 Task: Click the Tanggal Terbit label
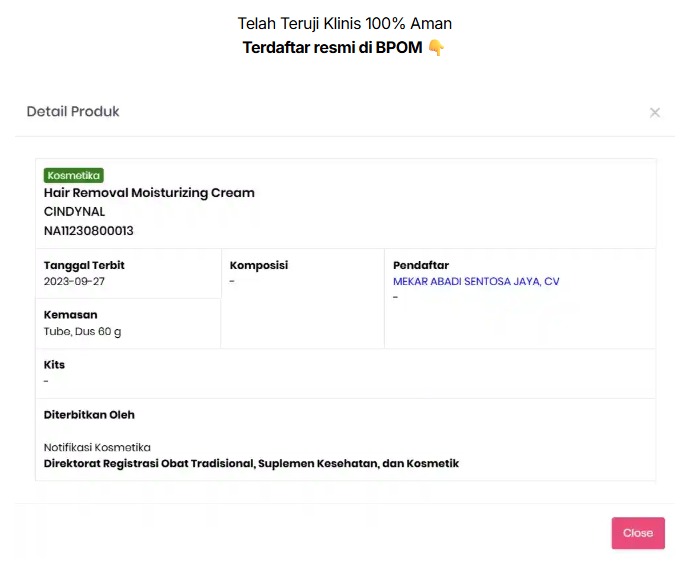[x=84, y=266]
